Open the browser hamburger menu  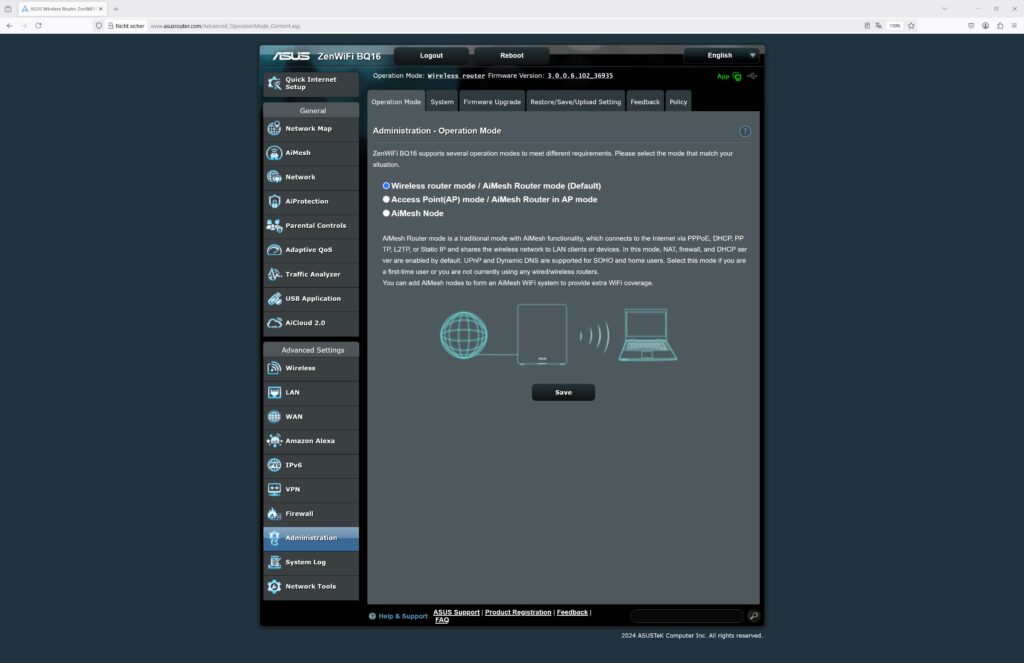tap(1014, 26)
